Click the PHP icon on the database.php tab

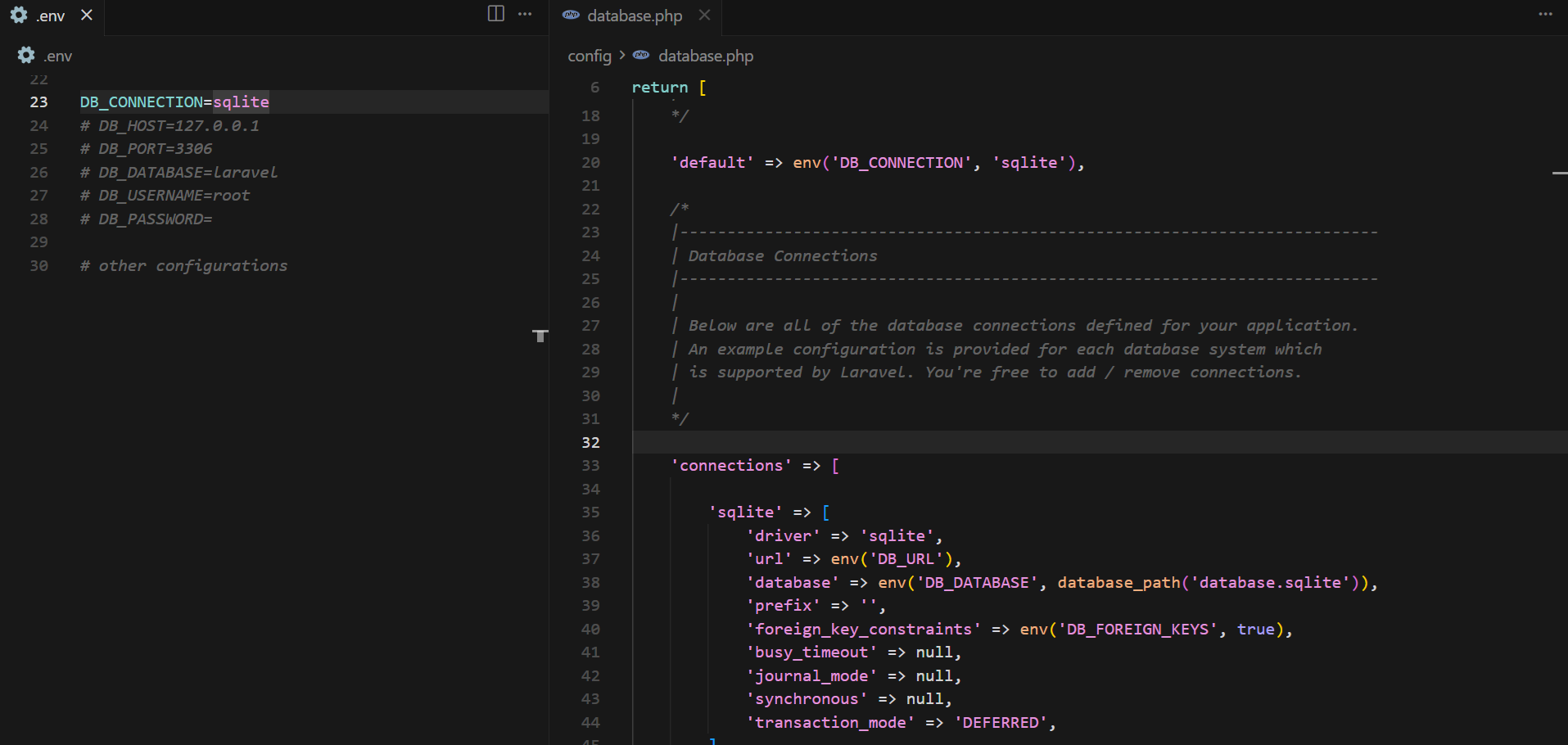pyautogui.click(x=571, y=16)
